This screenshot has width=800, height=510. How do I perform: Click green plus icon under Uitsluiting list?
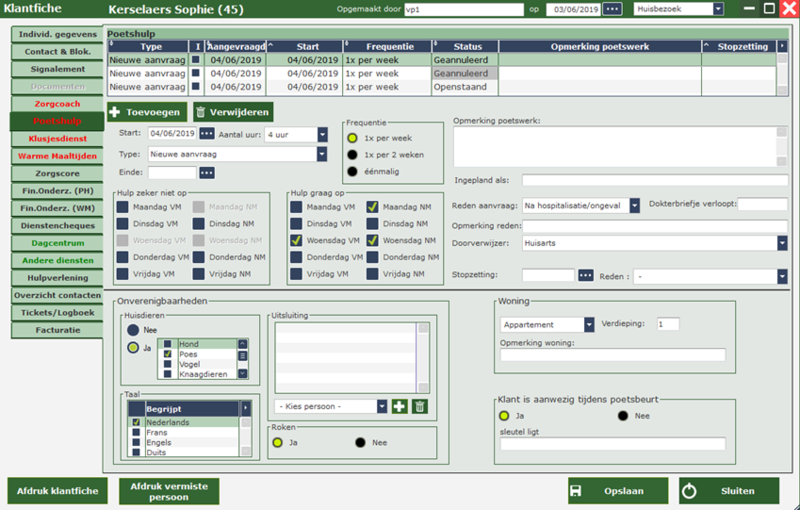tap(400, 406)
